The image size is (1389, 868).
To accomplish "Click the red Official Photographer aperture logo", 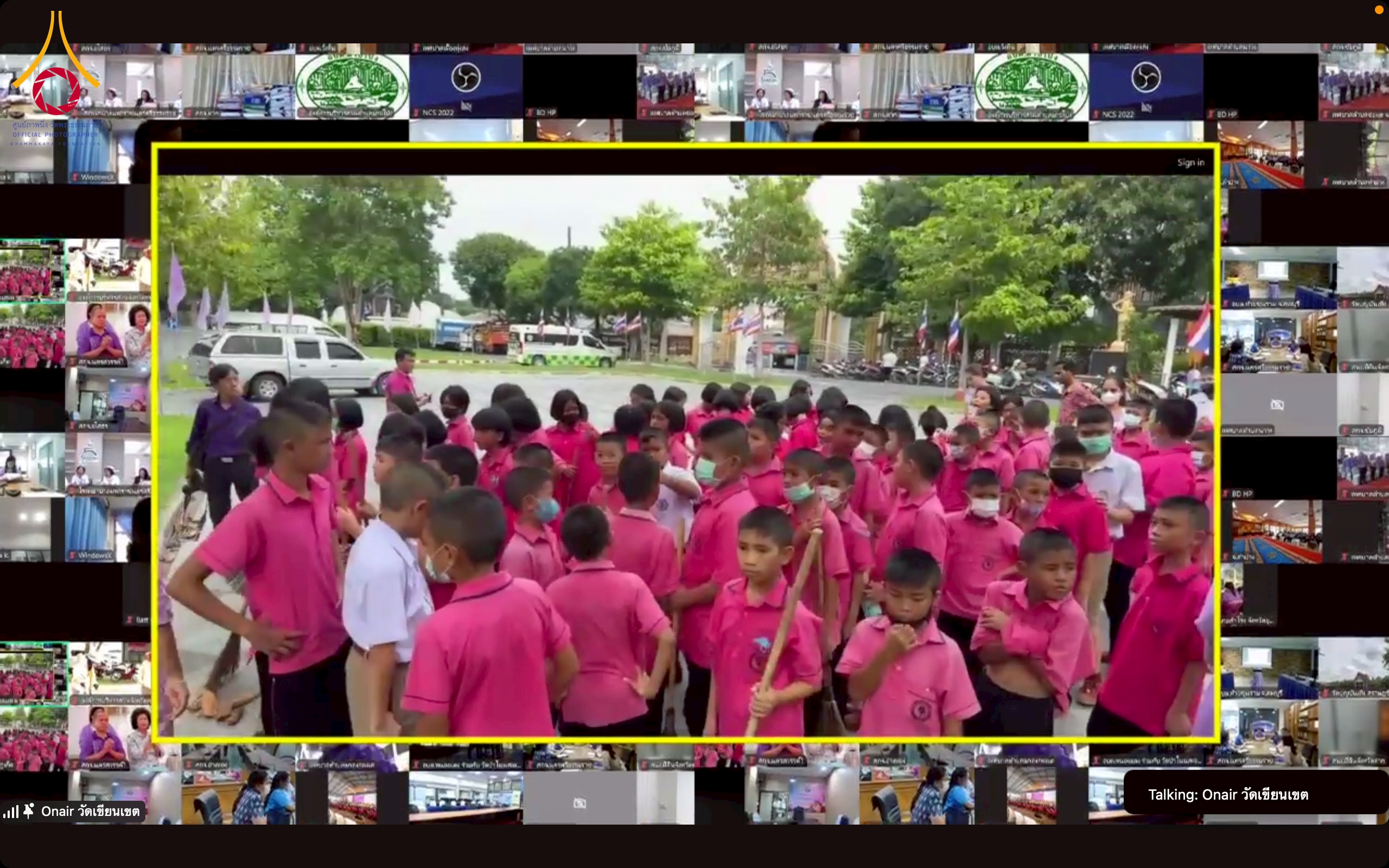I will [x=56, y=90].
